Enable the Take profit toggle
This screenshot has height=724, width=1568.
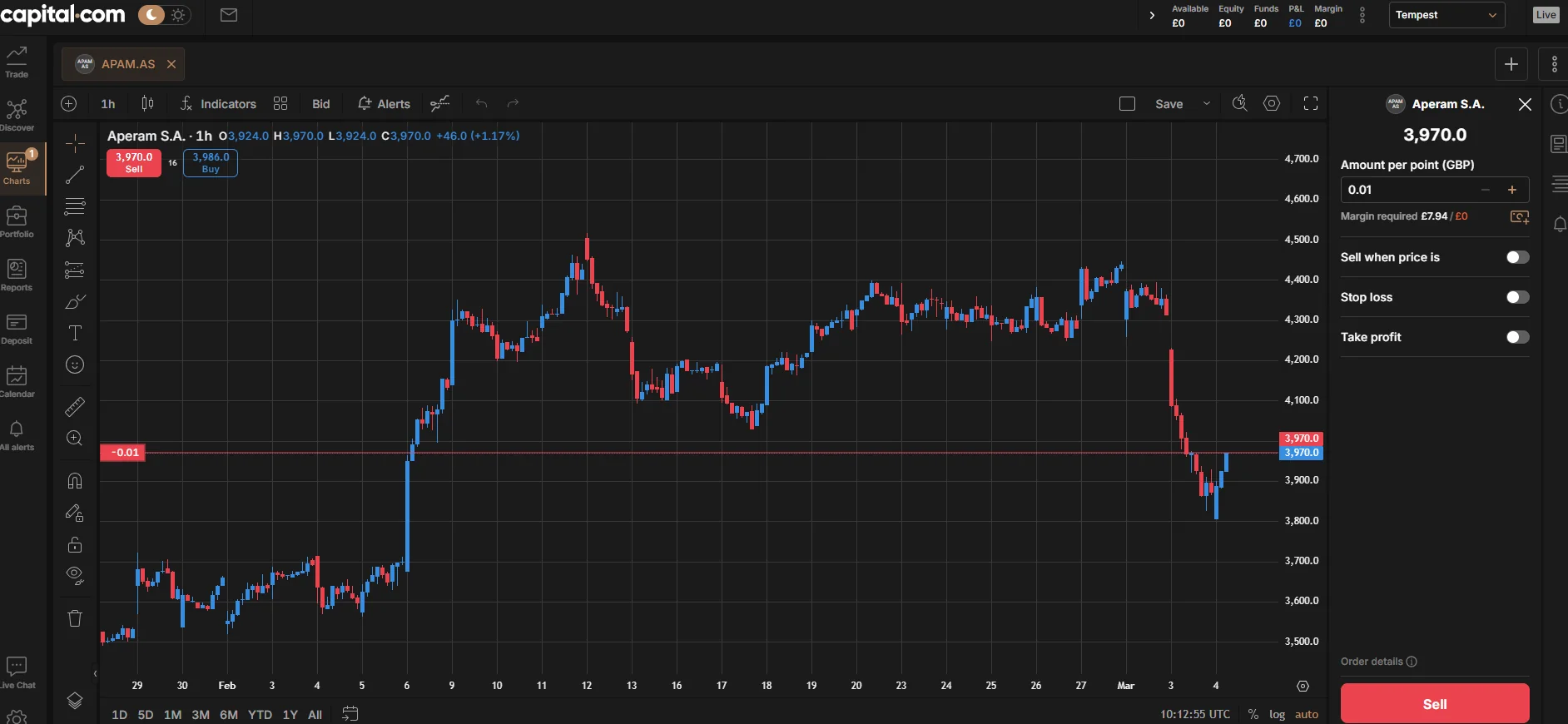pos(1518,337)
